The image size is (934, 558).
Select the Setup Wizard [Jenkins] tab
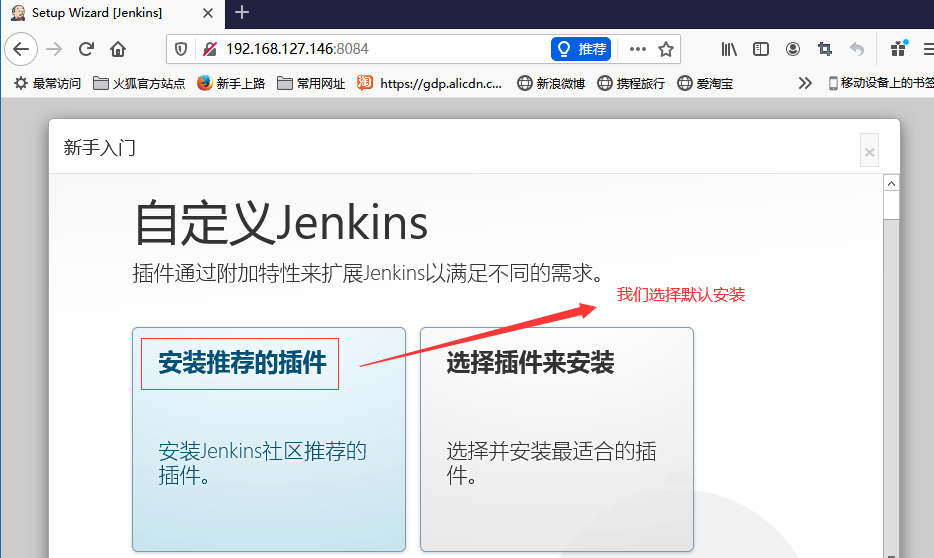(x=110, y=13)
